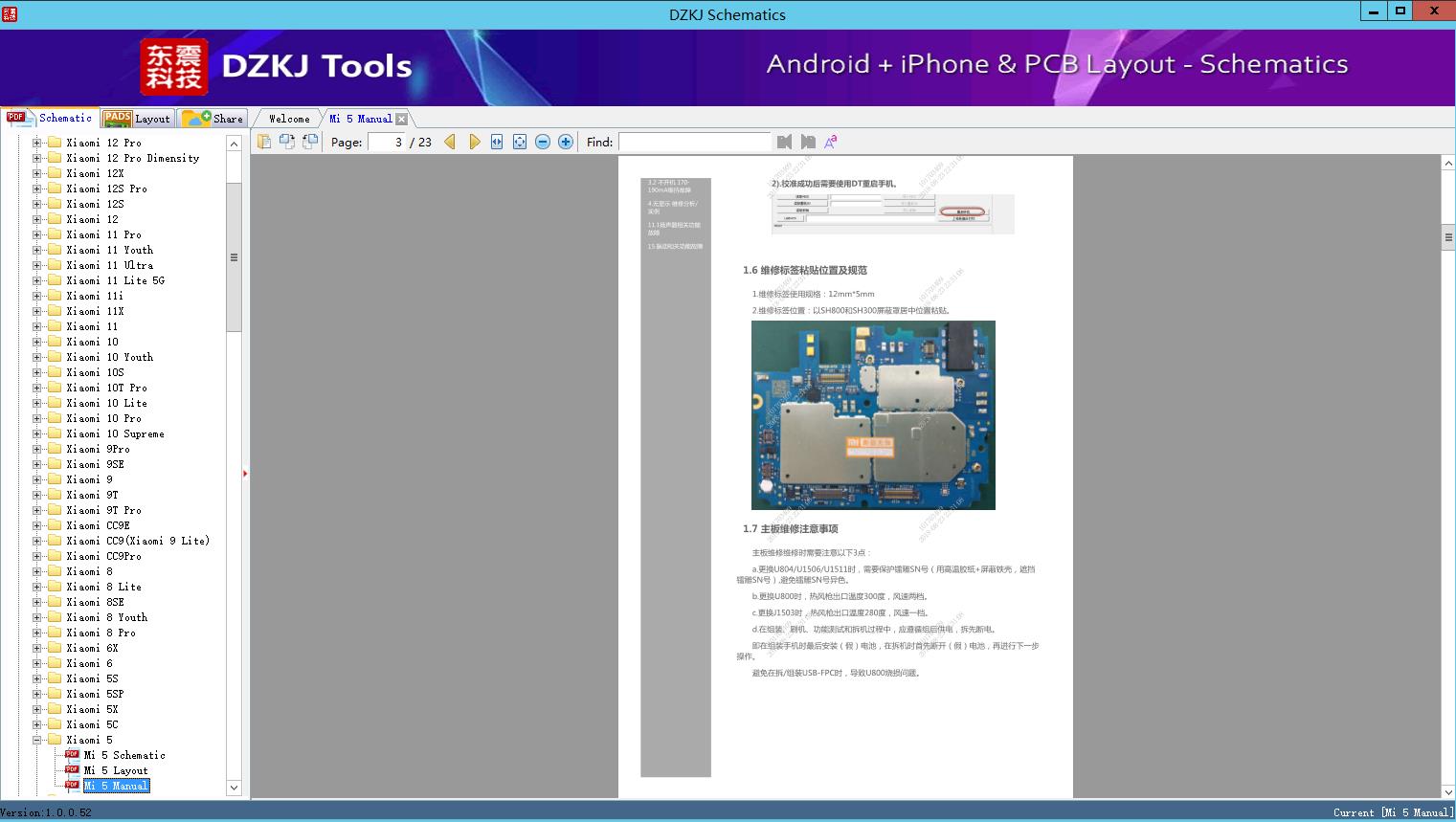
Task: Expand the Xiaomi 6X node
Action: point(37,648)
